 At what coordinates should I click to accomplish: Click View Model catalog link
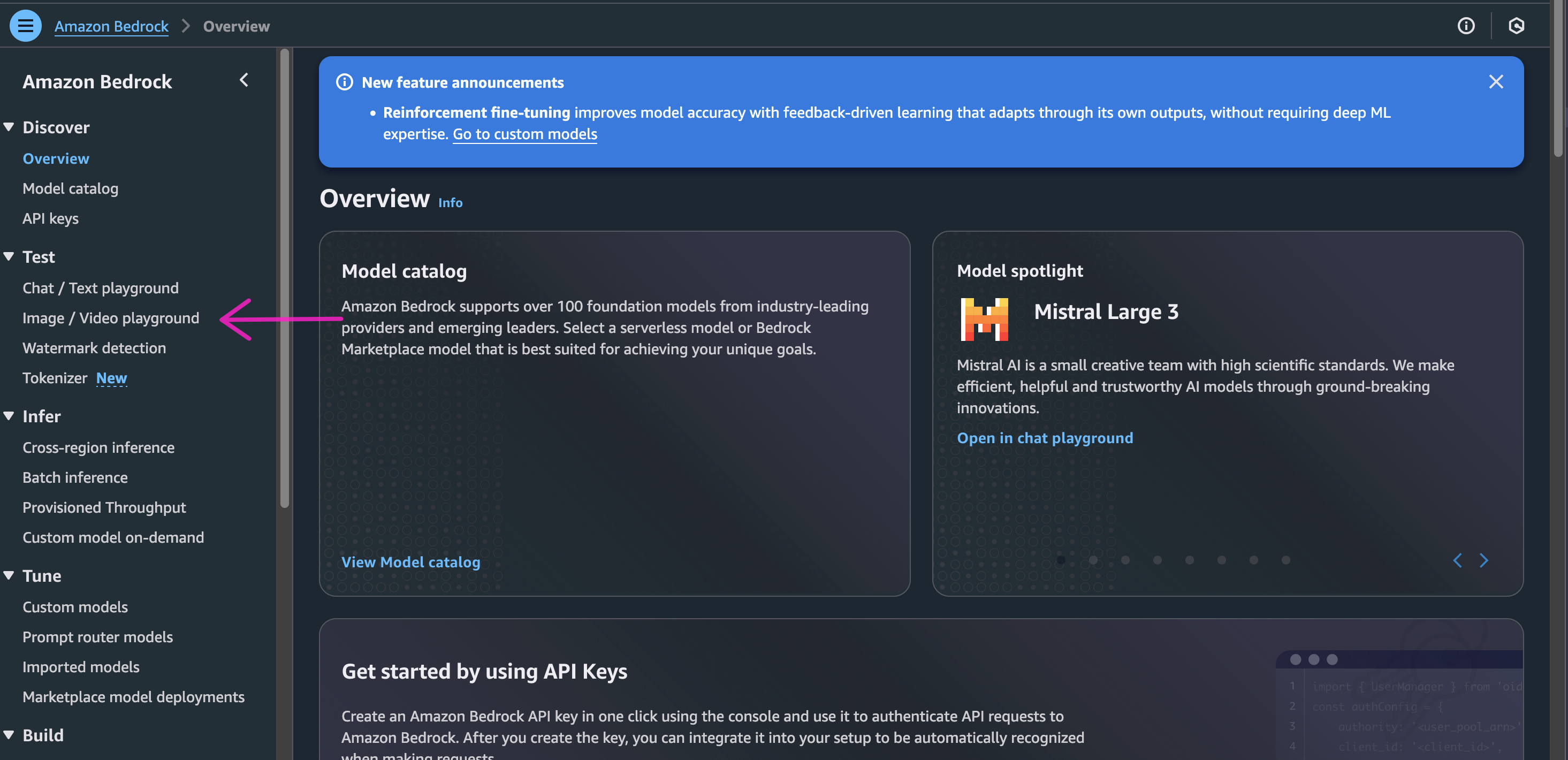coord(410,562)
